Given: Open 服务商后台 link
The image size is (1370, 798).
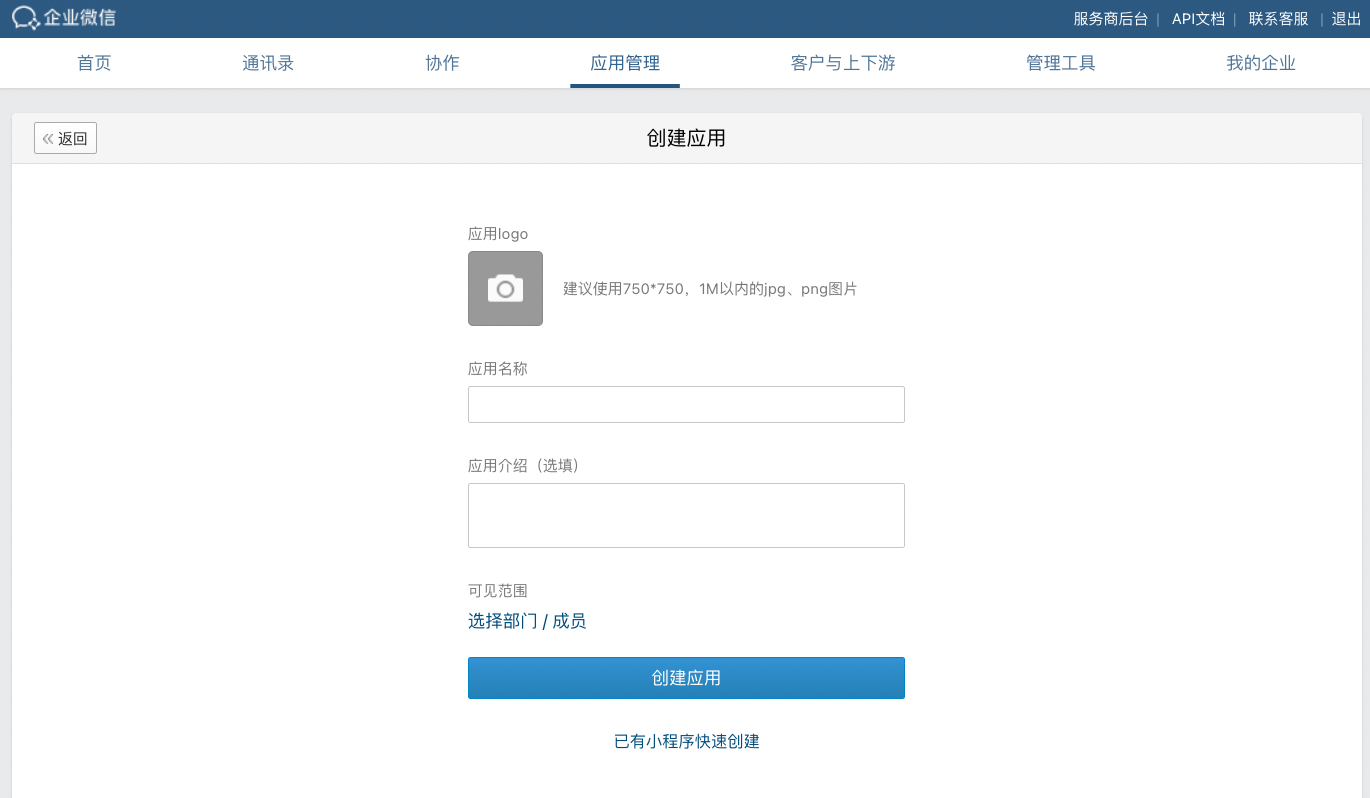Looking at the screenshot, I should click(x=1110, y=19).
